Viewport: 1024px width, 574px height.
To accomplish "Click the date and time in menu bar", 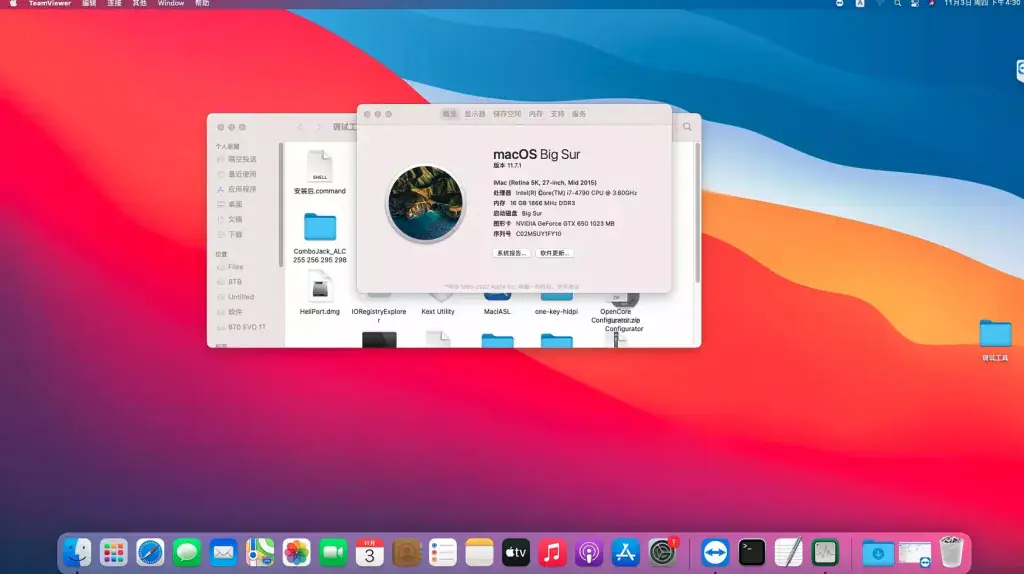I will point(982,3).
